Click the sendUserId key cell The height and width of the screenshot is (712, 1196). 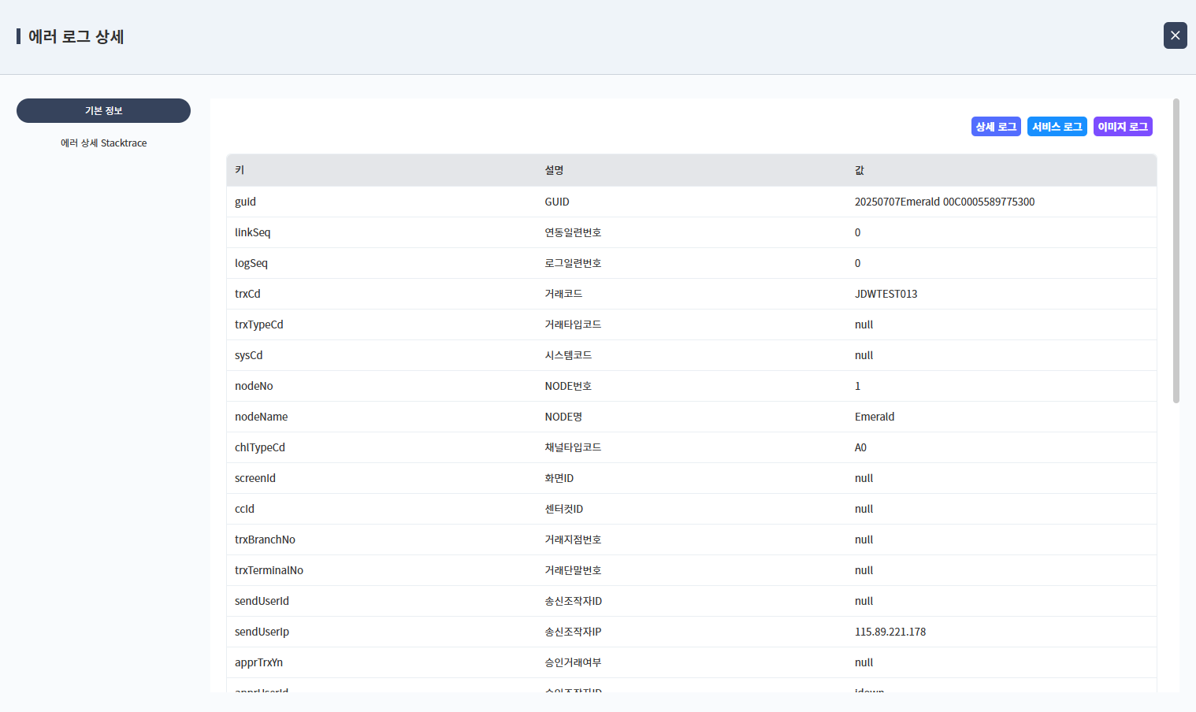tap(262, 601)
